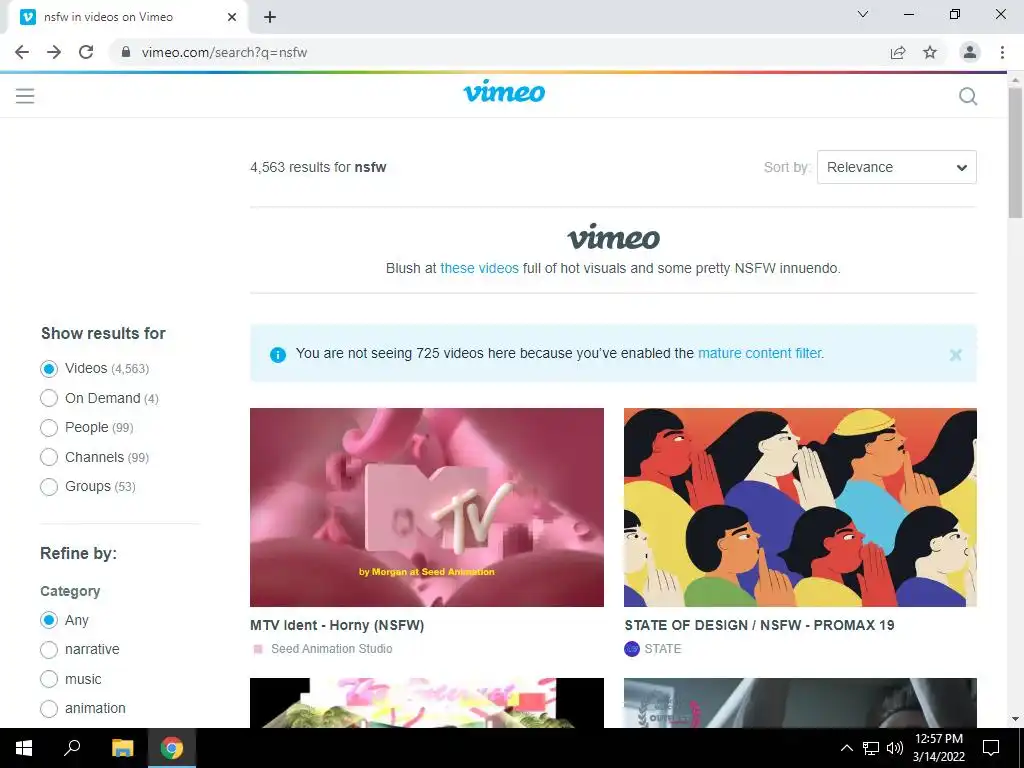Open notification center icon
The image size is (1024, 768).
[991, 748]
